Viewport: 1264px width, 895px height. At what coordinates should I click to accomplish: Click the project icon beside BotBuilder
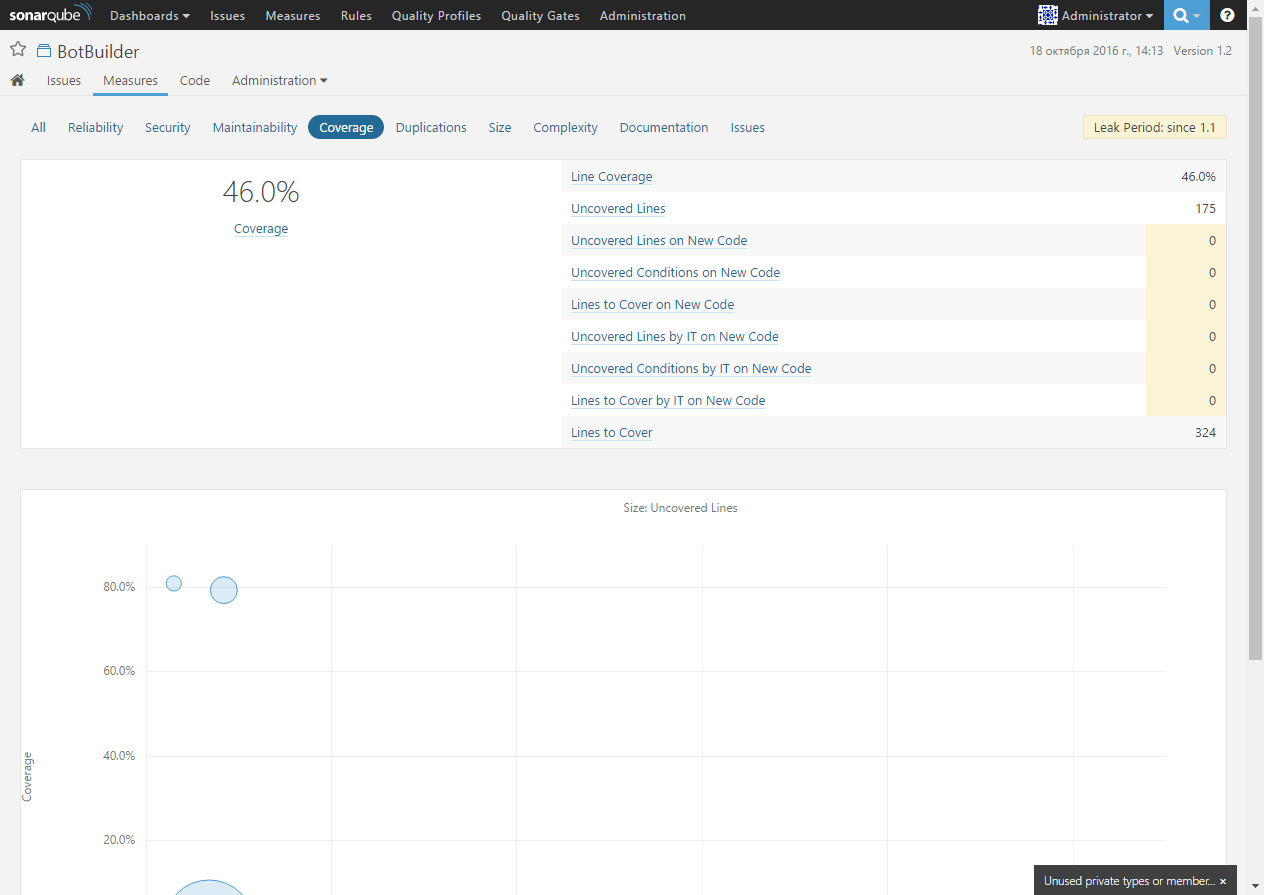[x=42, y=50]
